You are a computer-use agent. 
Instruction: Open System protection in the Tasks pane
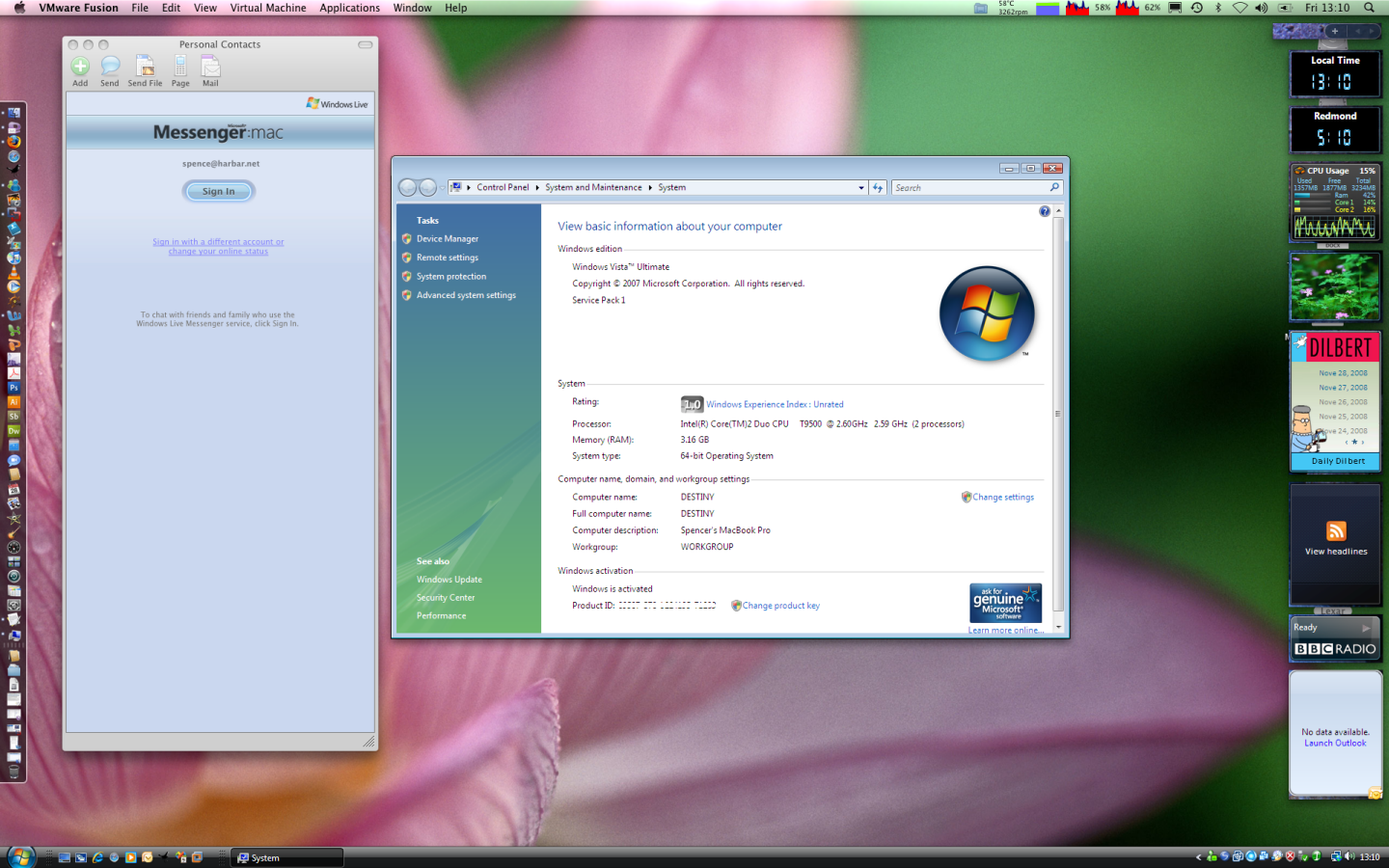[x=451, y=276]
